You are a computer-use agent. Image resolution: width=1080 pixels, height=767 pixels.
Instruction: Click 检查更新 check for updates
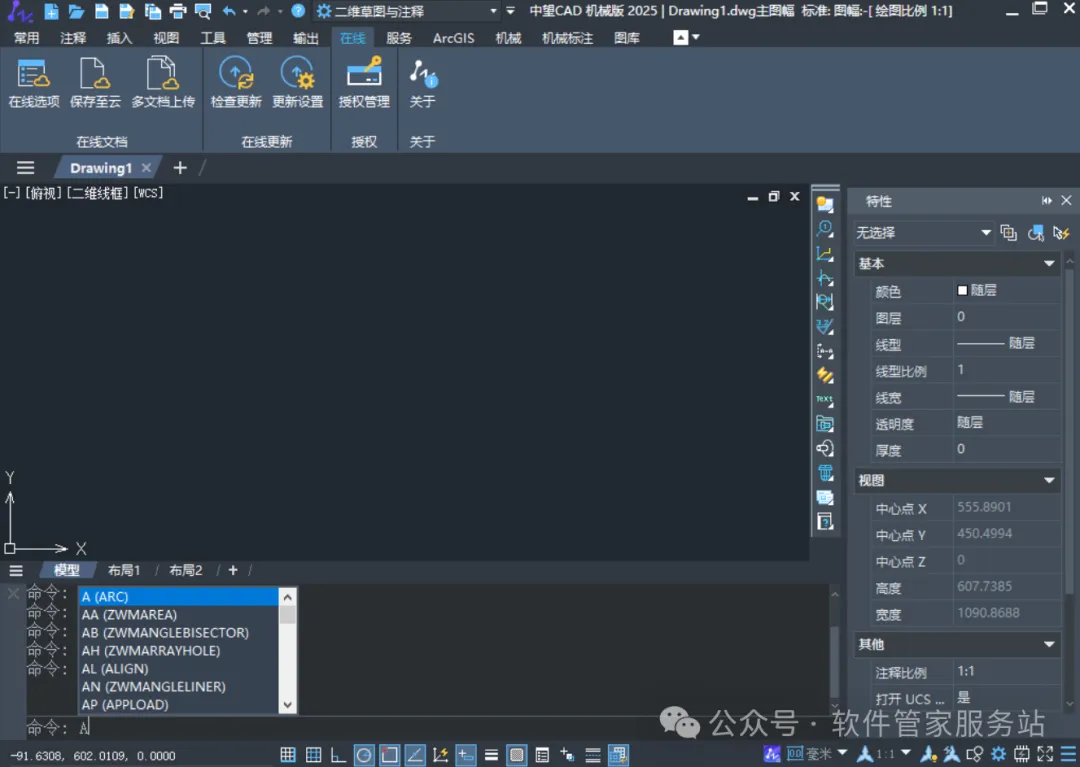pyautogui.click(x=236, y=83)
